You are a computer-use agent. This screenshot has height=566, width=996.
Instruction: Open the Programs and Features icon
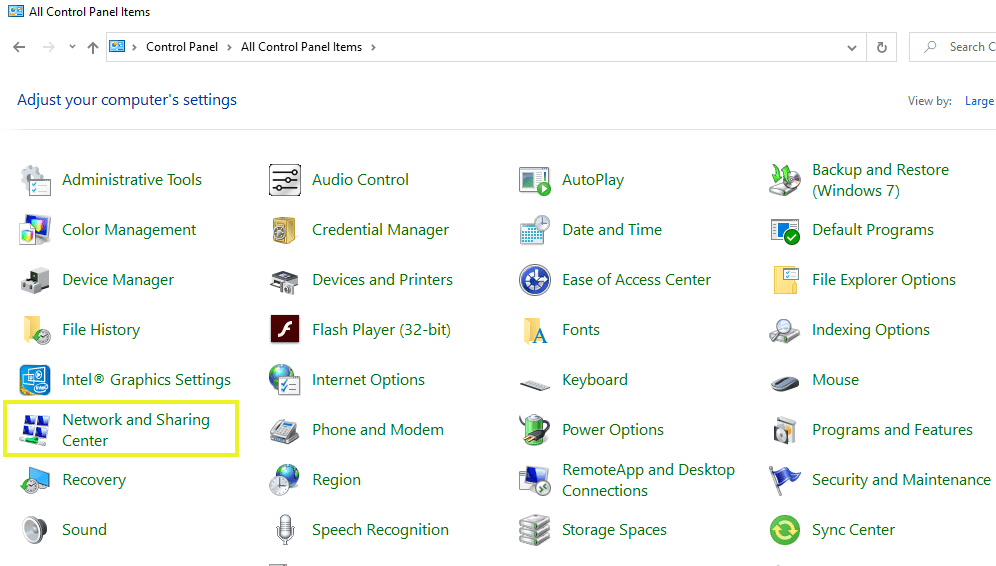point(784,431)
